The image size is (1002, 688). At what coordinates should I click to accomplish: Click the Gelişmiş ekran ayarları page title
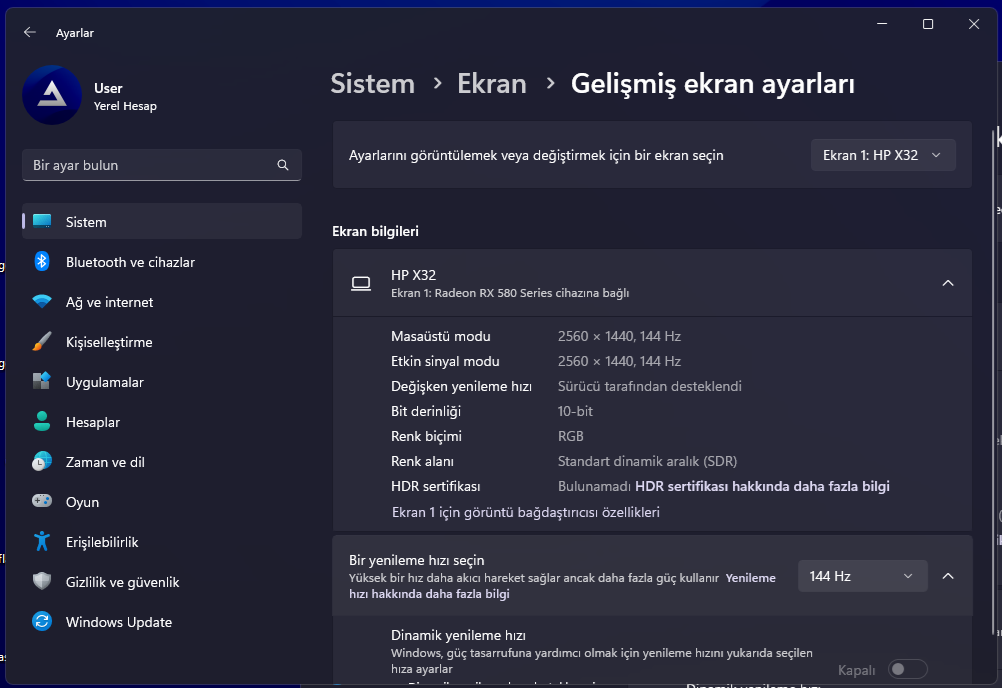pyautogui.click(x=713, y=84)
